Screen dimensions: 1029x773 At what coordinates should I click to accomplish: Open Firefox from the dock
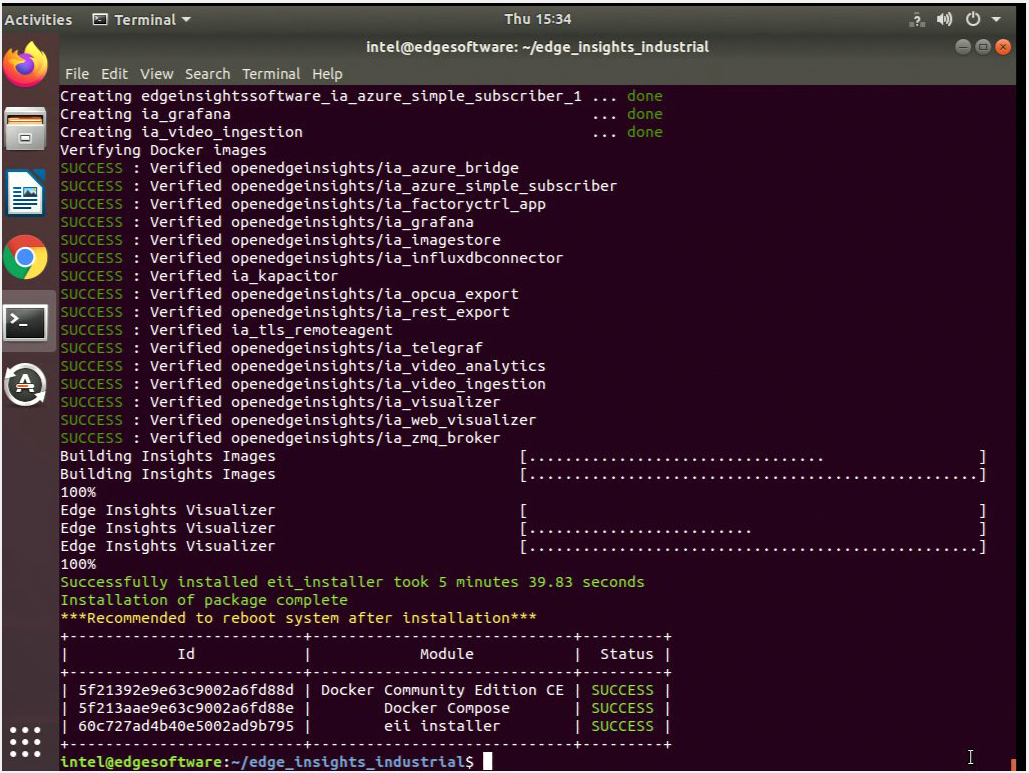pyautogui.click(x=26, y=64)
